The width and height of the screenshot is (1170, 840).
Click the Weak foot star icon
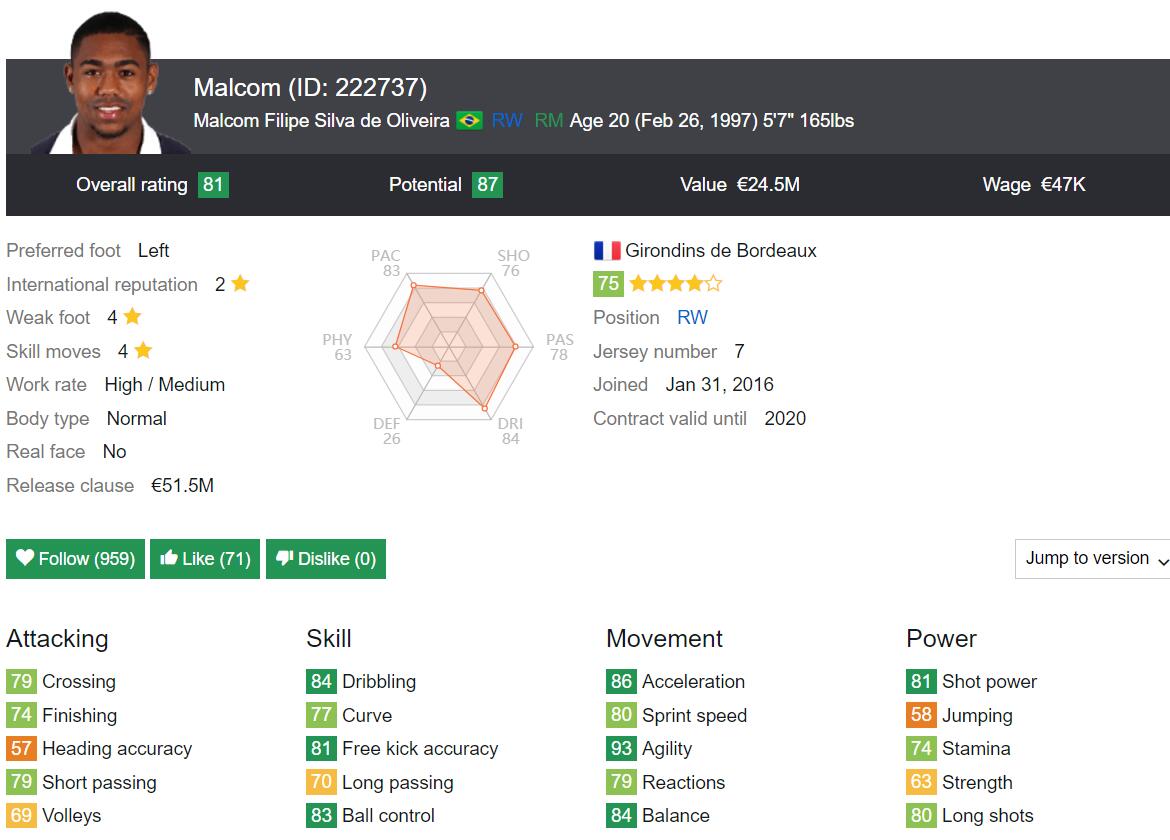pyautogui.click(x=132, y=317)
